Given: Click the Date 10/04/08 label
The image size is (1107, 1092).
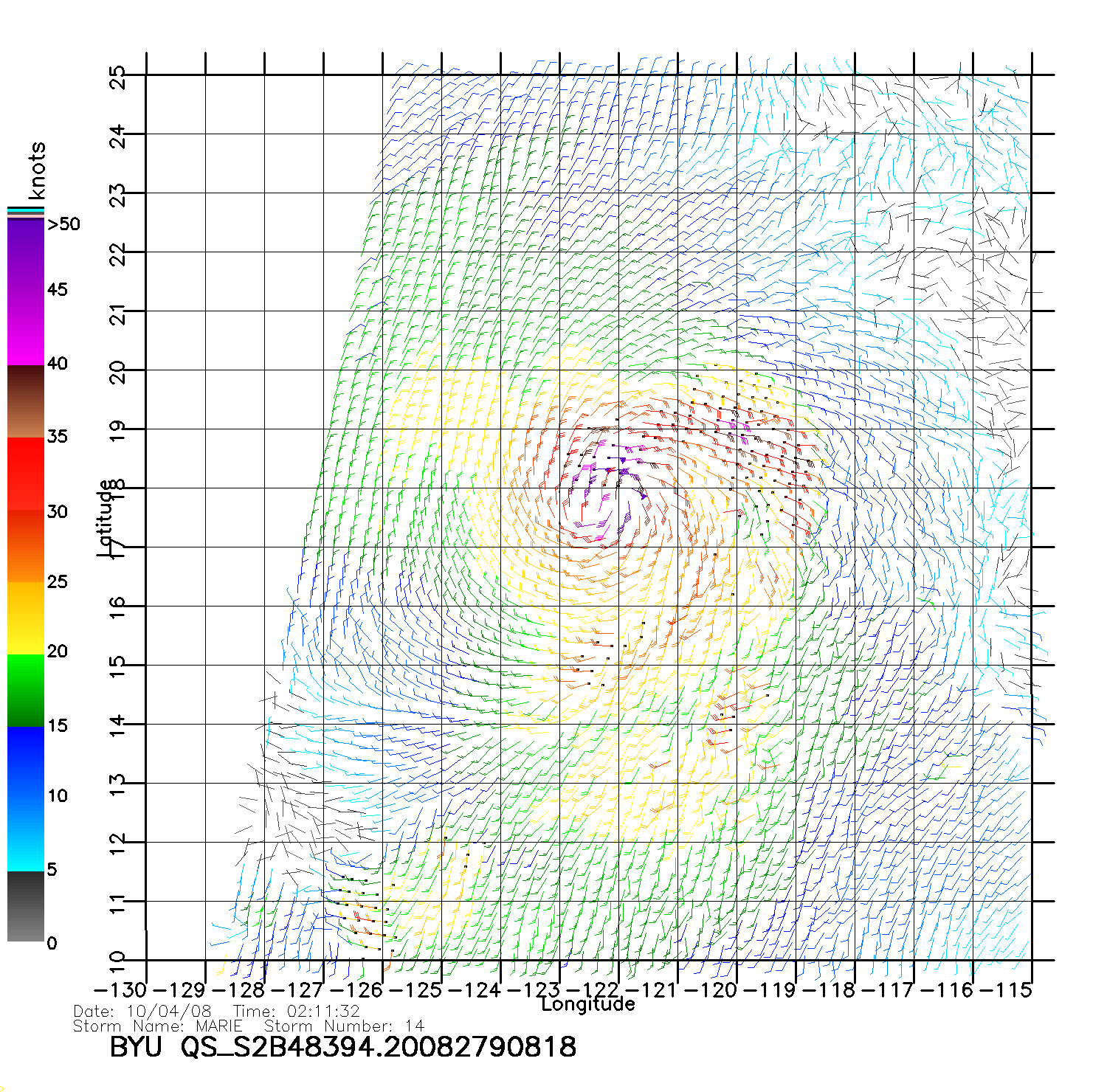Looking at the screenshot, I should pos(142,1012).
